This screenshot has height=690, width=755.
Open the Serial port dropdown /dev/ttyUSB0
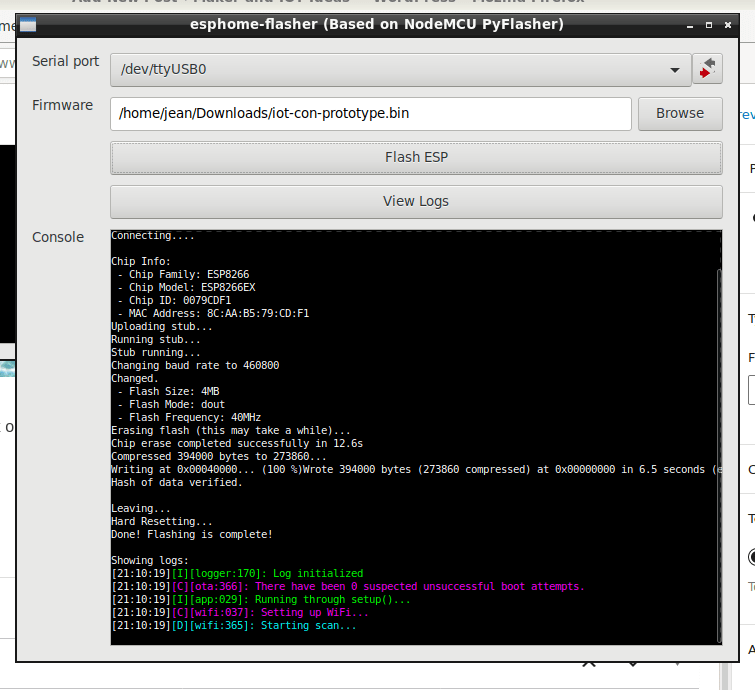401,70
